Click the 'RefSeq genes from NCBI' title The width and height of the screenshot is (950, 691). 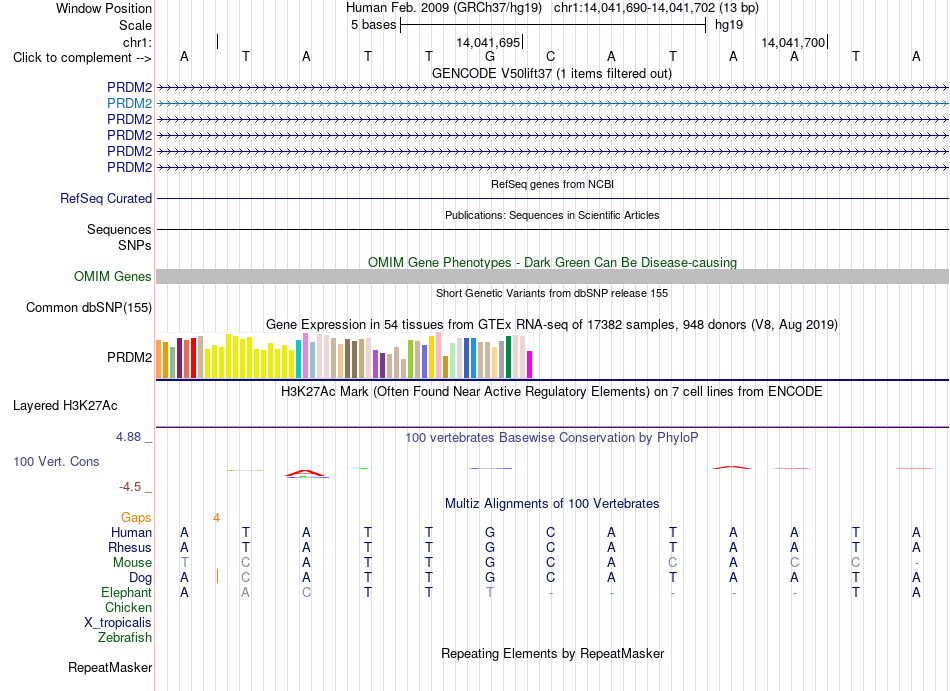552,184
